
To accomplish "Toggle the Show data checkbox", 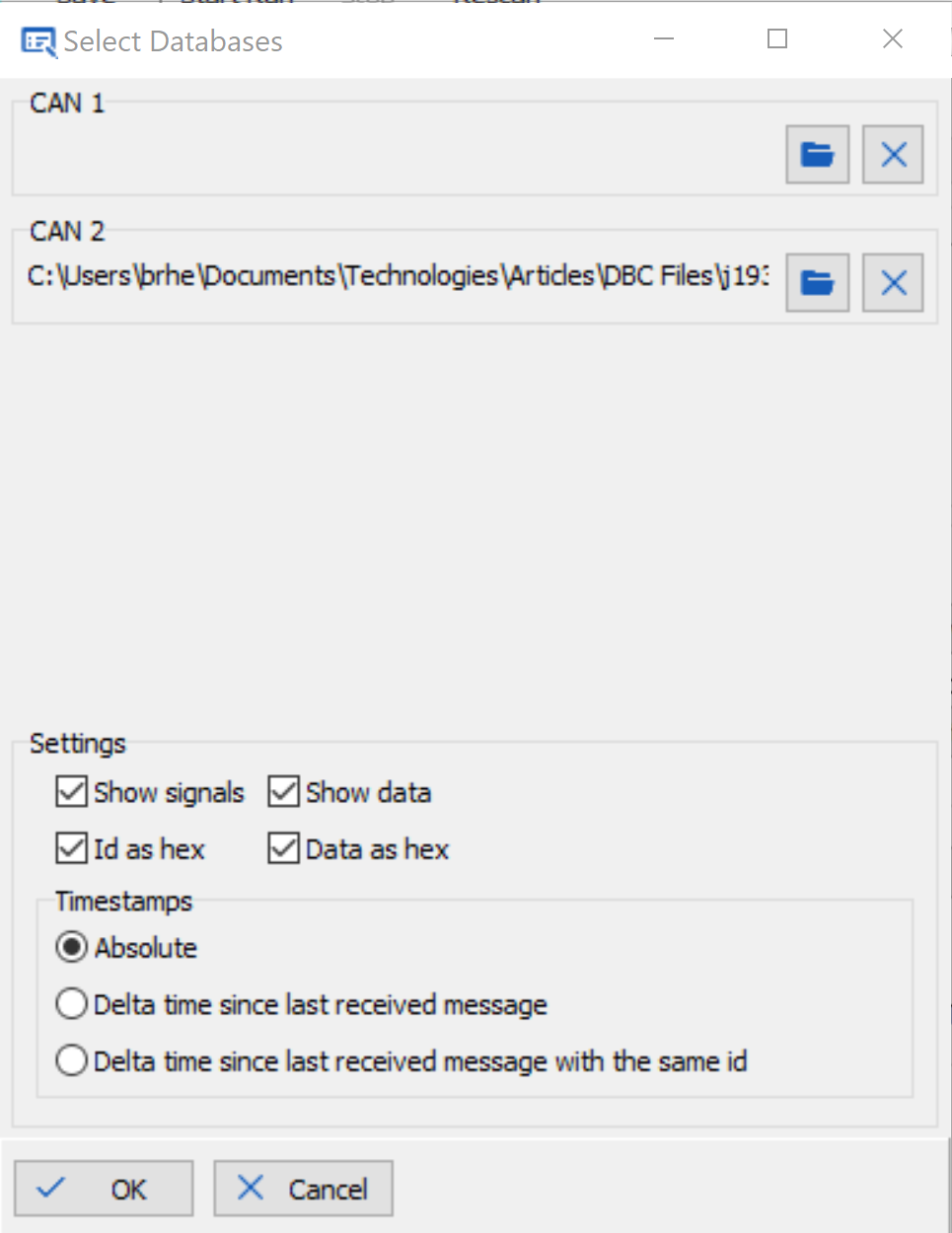I will (284, 792).
